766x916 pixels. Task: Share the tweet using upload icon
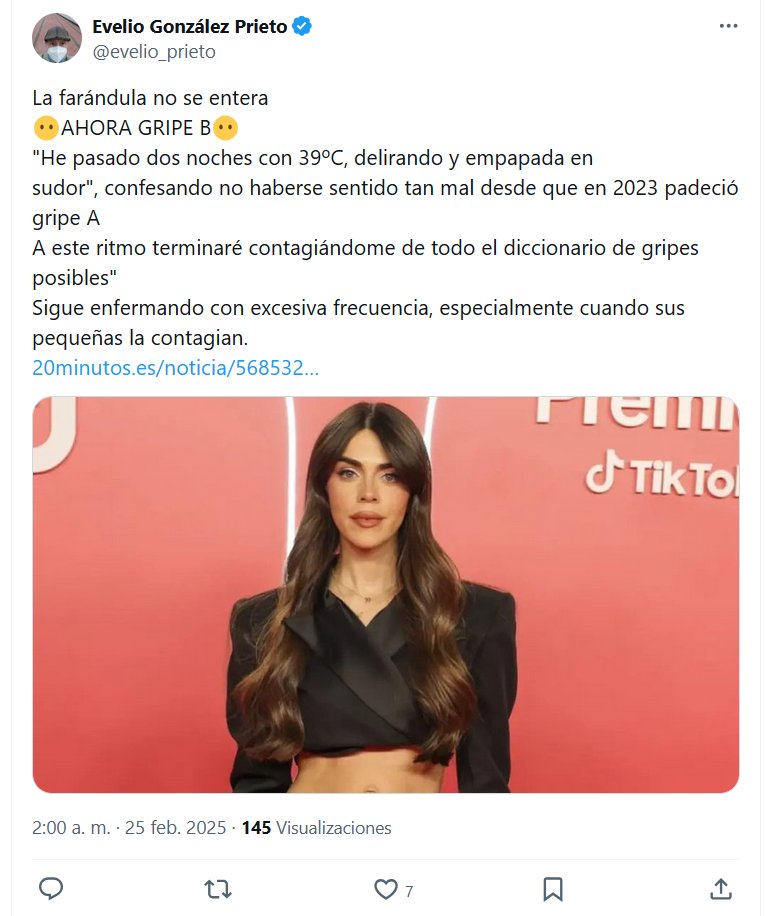720,889
